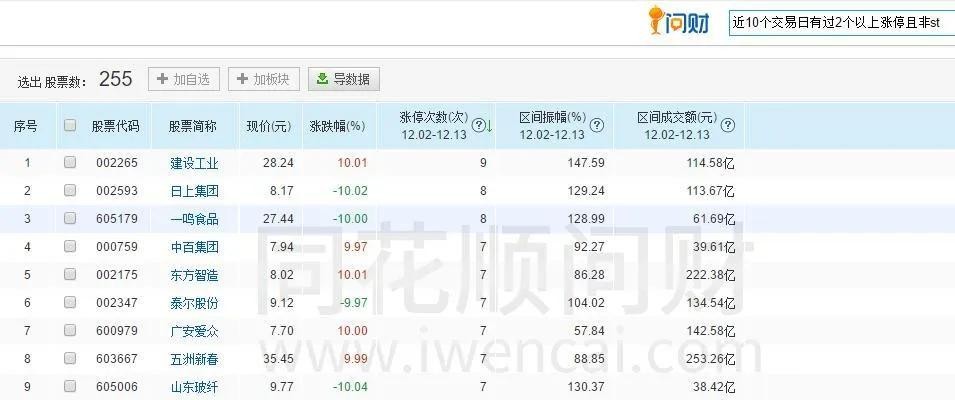The height and width of the screenshot is (400, 955).
Task: Check the box for 002265 建设工业
Action: 70,163
